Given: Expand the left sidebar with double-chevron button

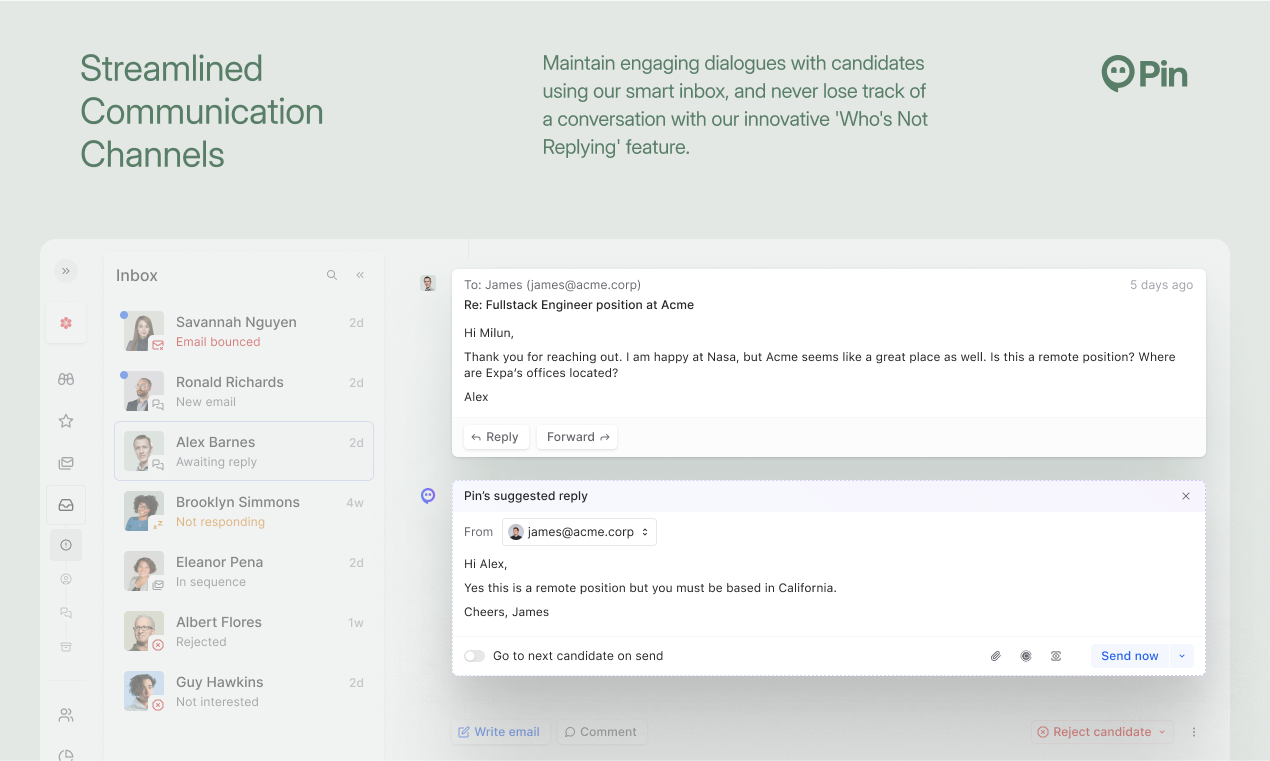Looking at the screenshot, I should coord(66,271).
